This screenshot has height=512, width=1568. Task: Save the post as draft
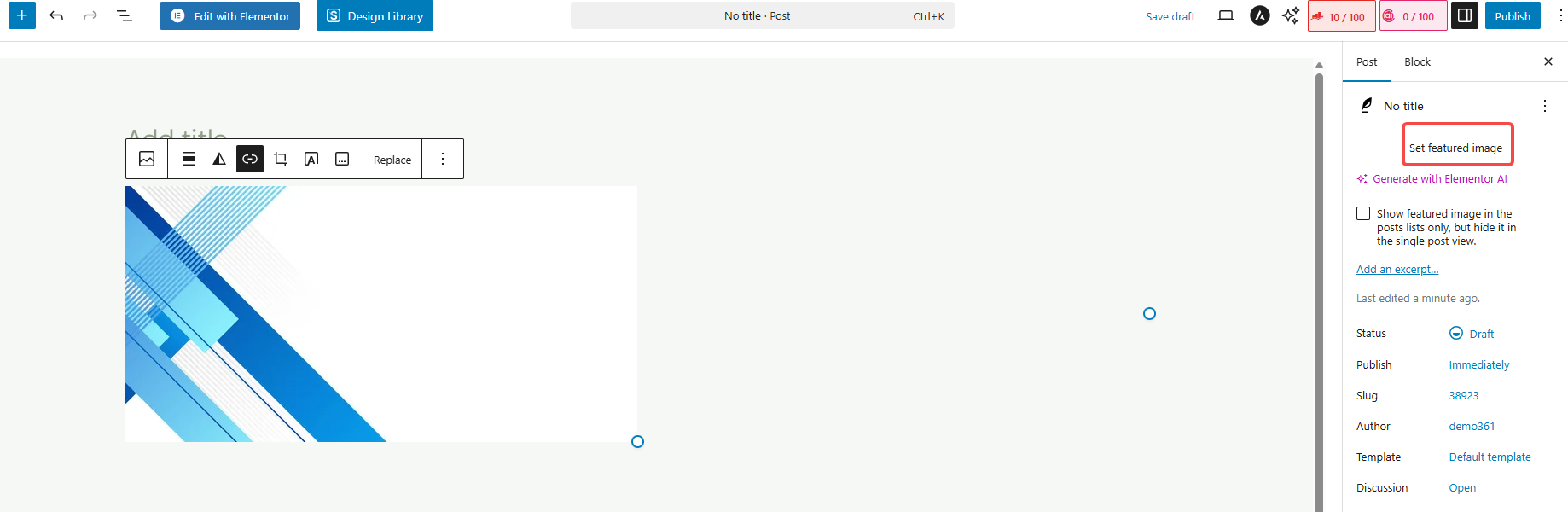tap(1170, 16)
